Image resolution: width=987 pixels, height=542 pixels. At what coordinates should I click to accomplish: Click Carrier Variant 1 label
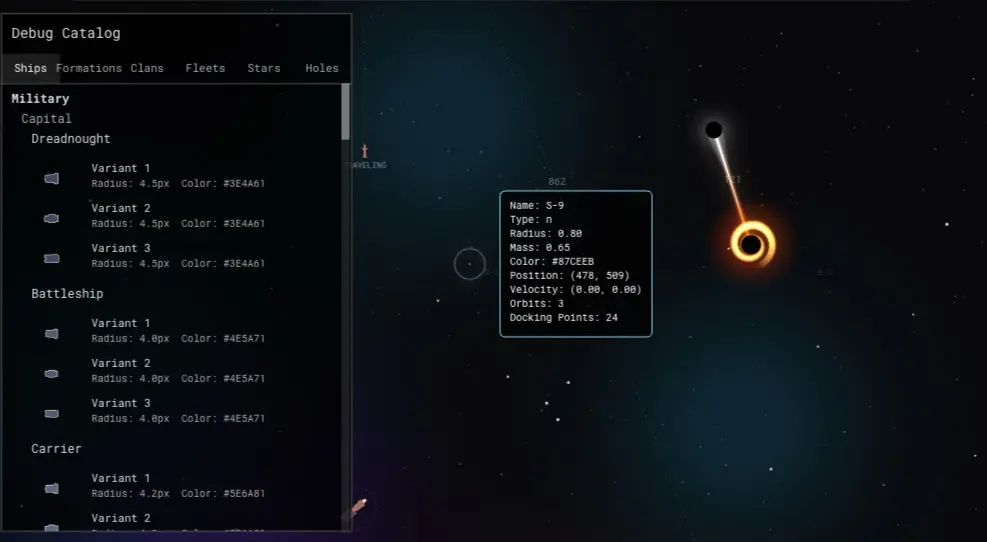click(121, 478)
